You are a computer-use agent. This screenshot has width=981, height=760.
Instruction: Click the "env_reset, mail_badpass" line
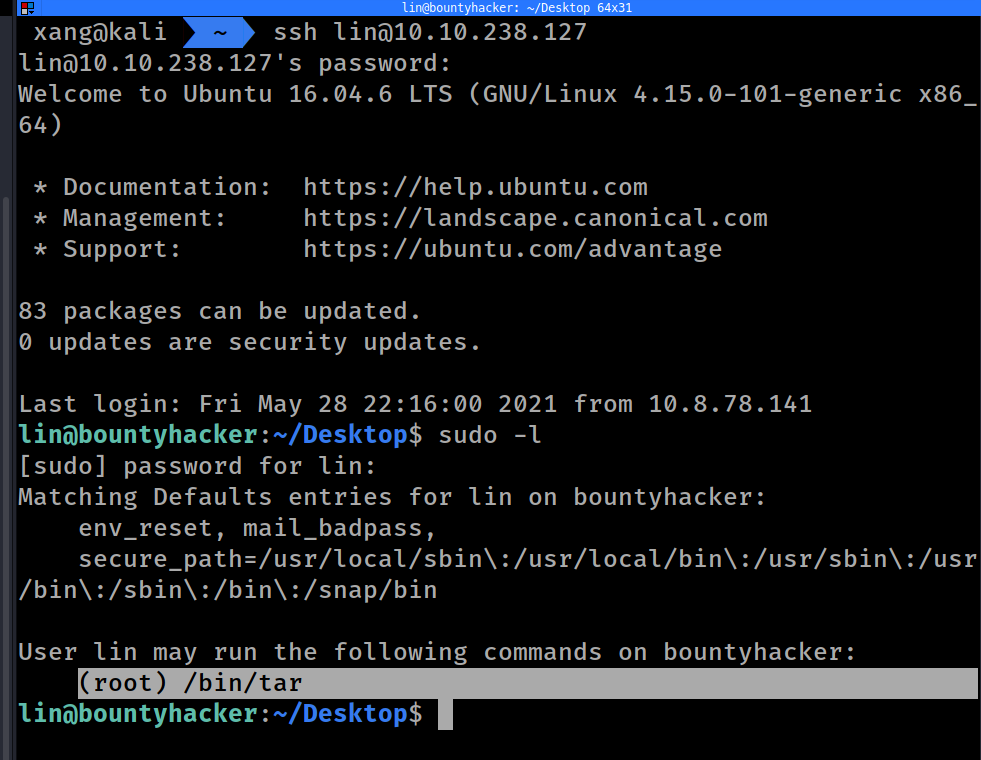[x=257, y=528]
